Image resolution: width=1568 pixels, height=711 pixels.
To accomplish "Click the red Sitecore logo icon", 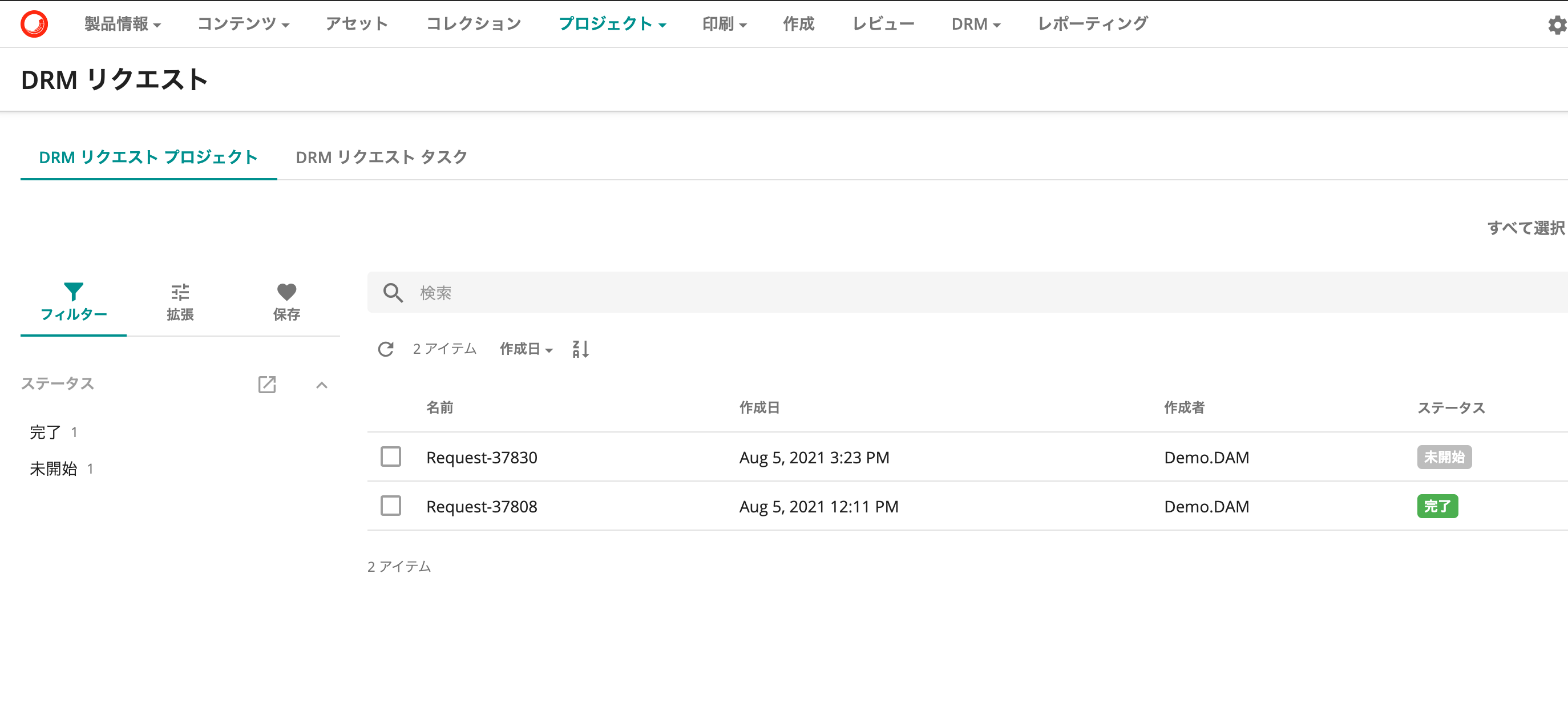I will 34,24.
